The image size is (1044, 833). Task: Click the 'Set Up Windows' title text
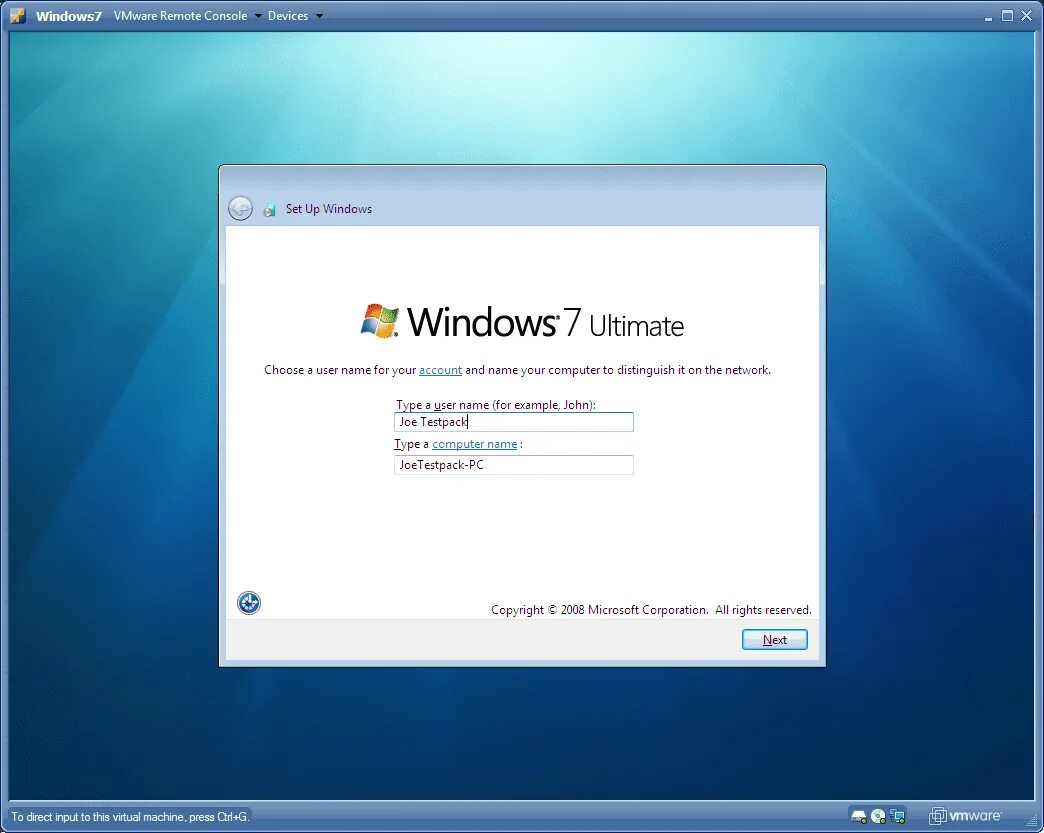pos(329,208)
